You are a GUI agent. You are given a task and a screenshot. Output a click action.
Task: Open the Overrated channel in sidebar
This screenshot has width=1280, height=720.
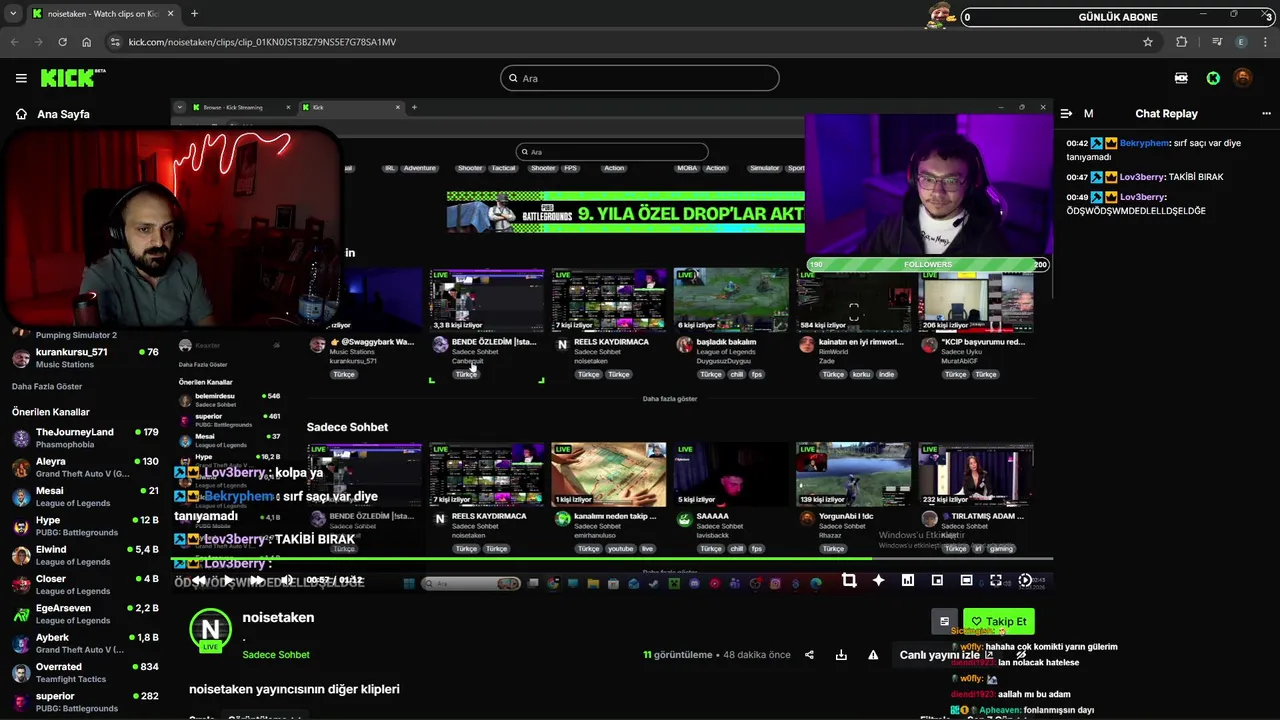coord(85,673)
